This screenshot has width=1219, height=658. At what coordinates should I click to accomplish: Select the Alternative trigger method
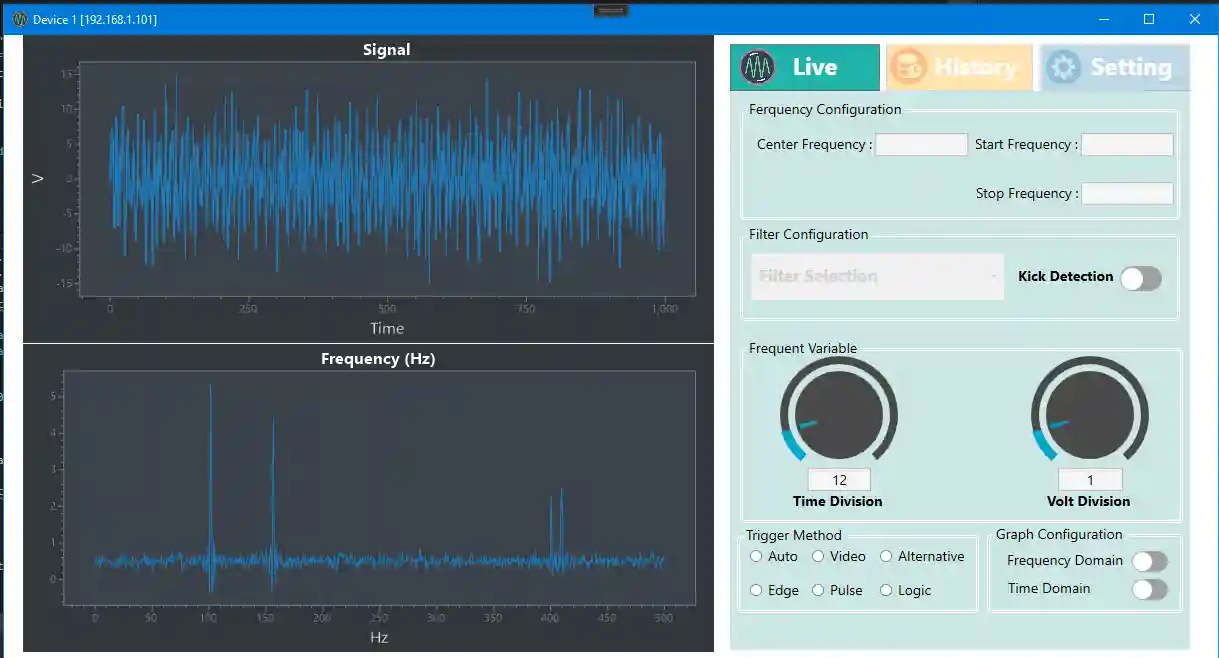coord(886,556)
